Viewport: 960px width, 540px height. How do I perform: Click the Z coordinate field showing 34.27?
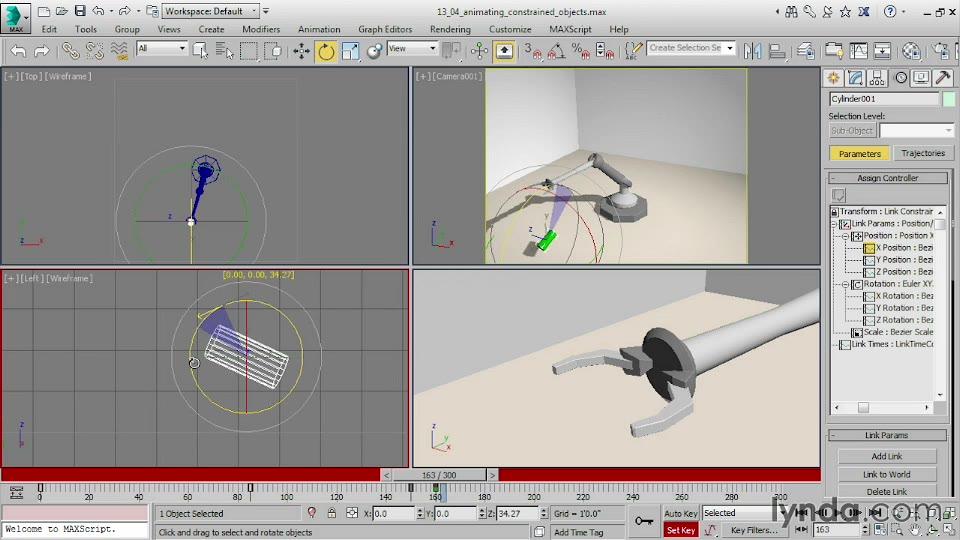coord(517,514)
